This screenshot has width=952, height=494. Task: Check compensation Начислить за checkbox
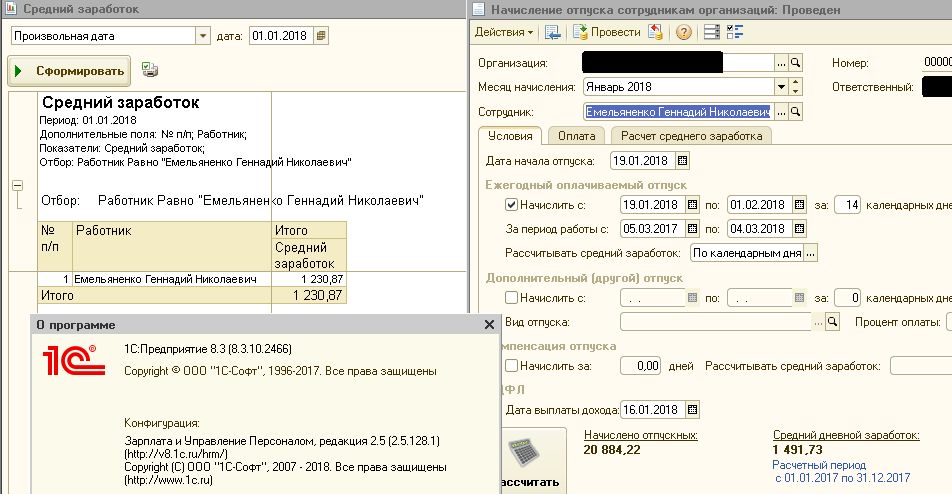point(511,365)
